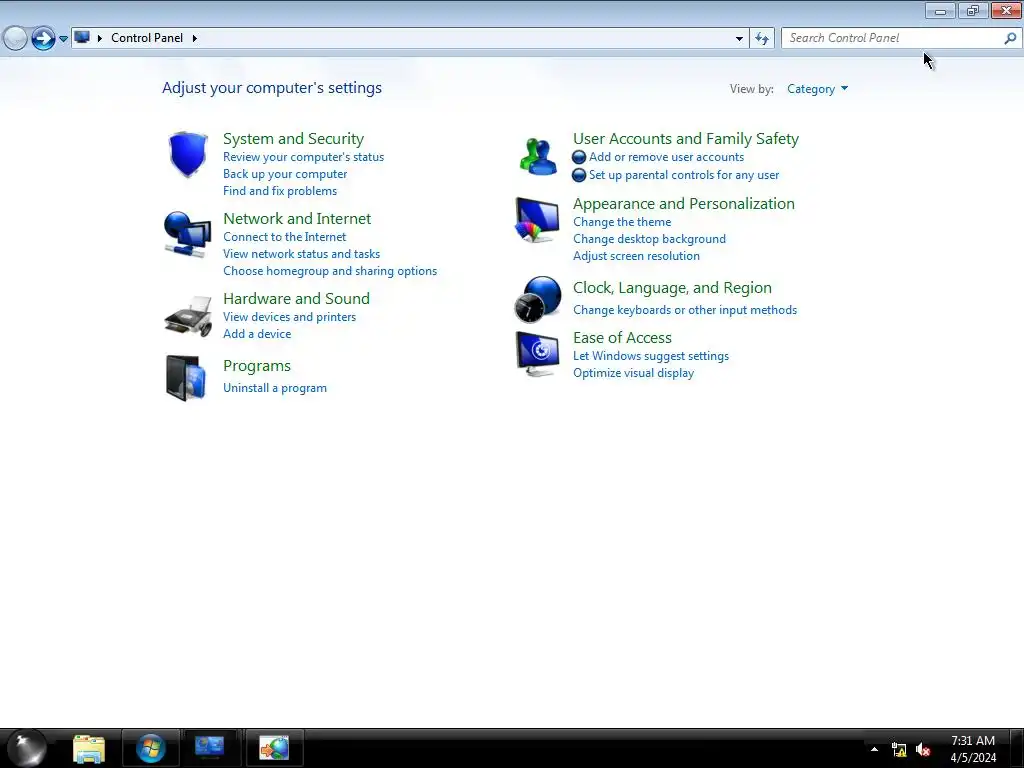1024x768 pixels.
Task: Click Adjust screen resolution
Action: click(636, 255)
